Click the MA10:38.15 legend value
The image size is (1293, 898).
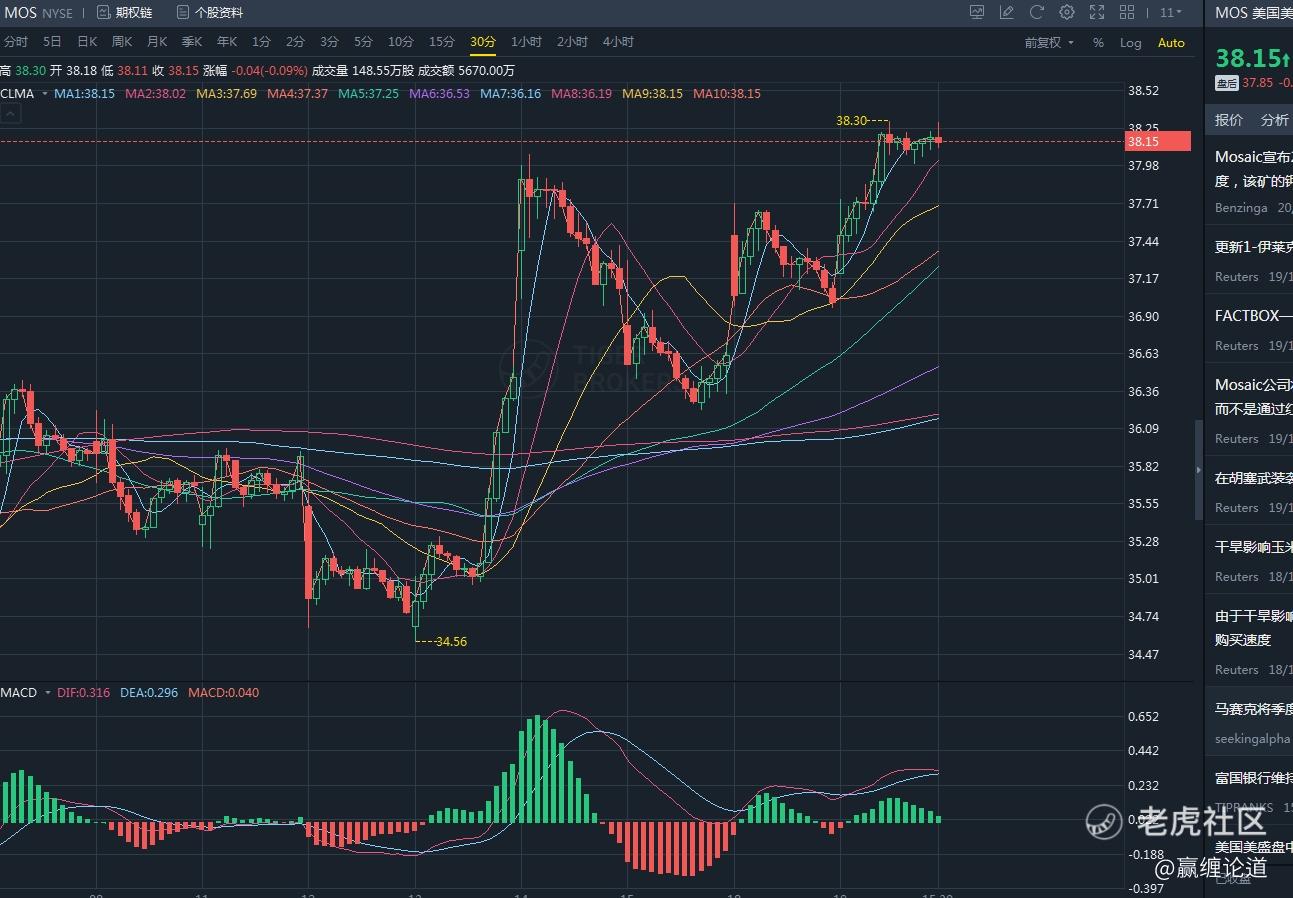click(726, 93)
